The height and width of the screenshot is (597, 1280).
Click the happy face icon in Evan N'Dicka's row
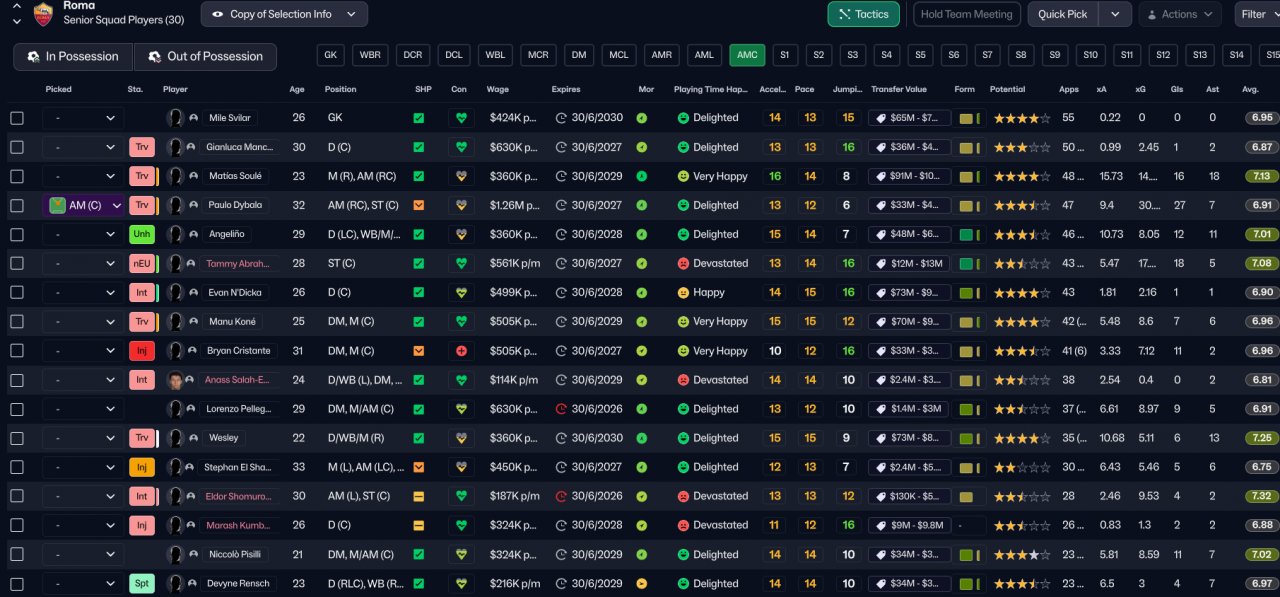tap(683, 292)
